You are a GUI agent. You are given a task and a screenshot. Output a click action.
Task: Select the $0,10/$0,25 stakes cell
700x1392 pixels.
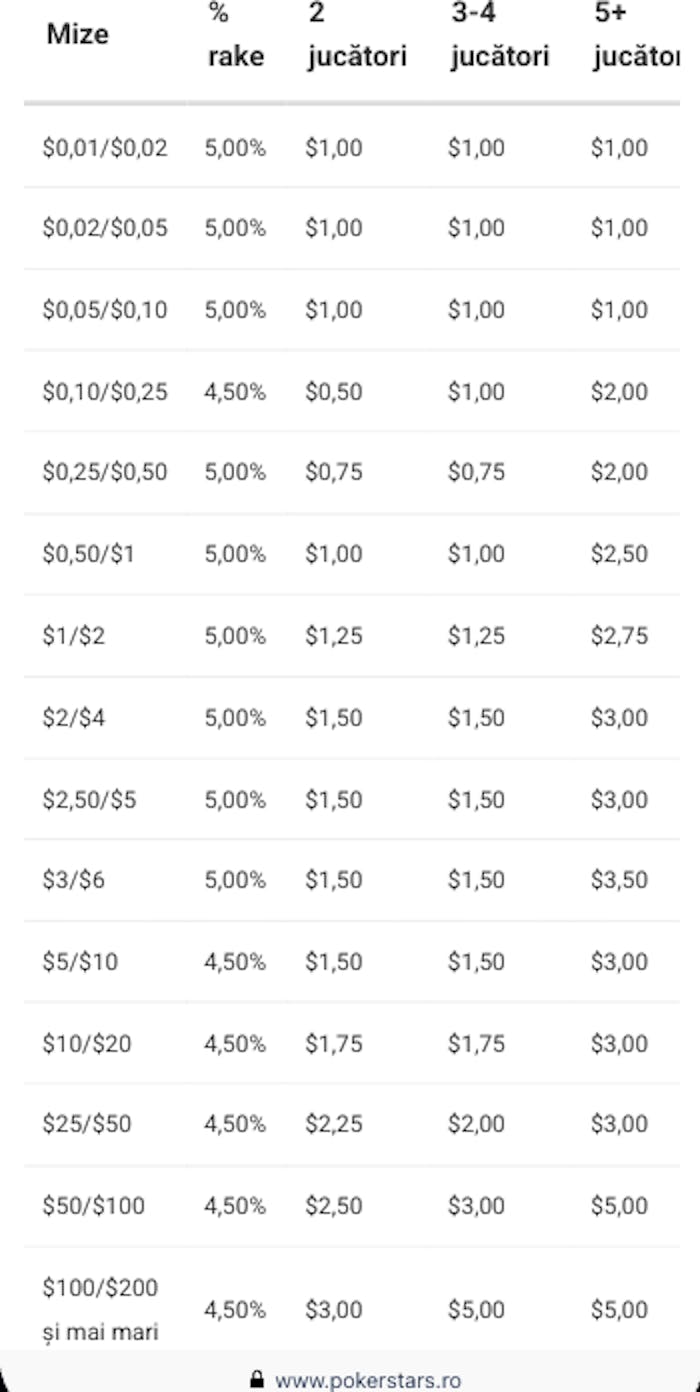click(x=105, y=392)
